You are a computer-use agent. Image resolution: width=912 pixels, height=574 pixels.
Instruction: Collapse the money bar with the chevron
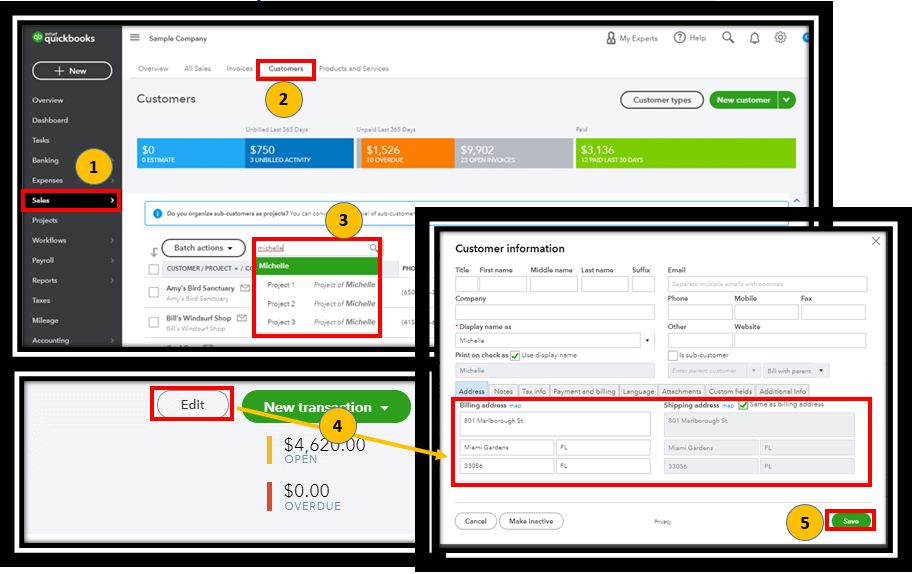[x=797, y=201]
